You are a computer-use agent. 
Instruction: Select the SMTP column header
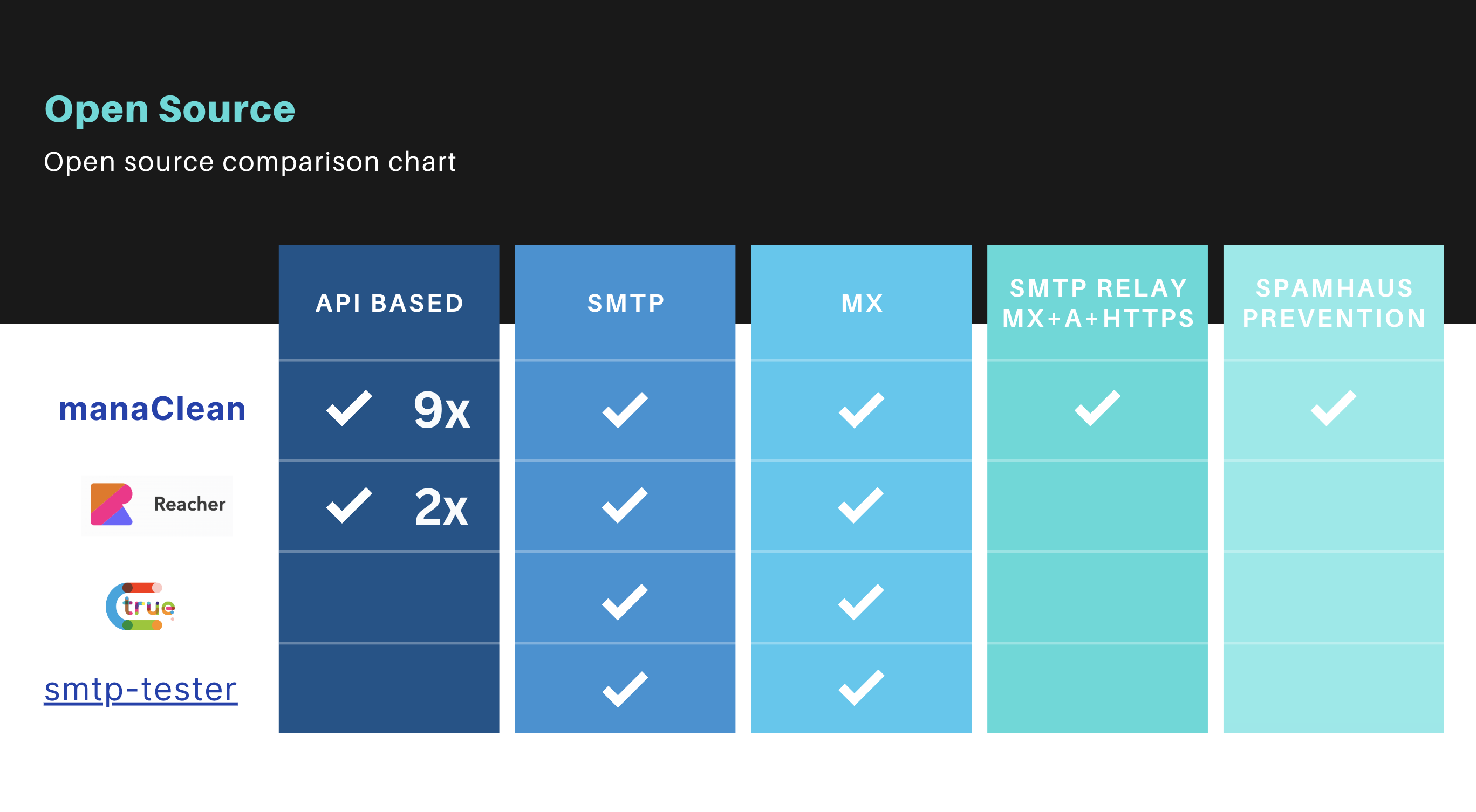[626, 303]
